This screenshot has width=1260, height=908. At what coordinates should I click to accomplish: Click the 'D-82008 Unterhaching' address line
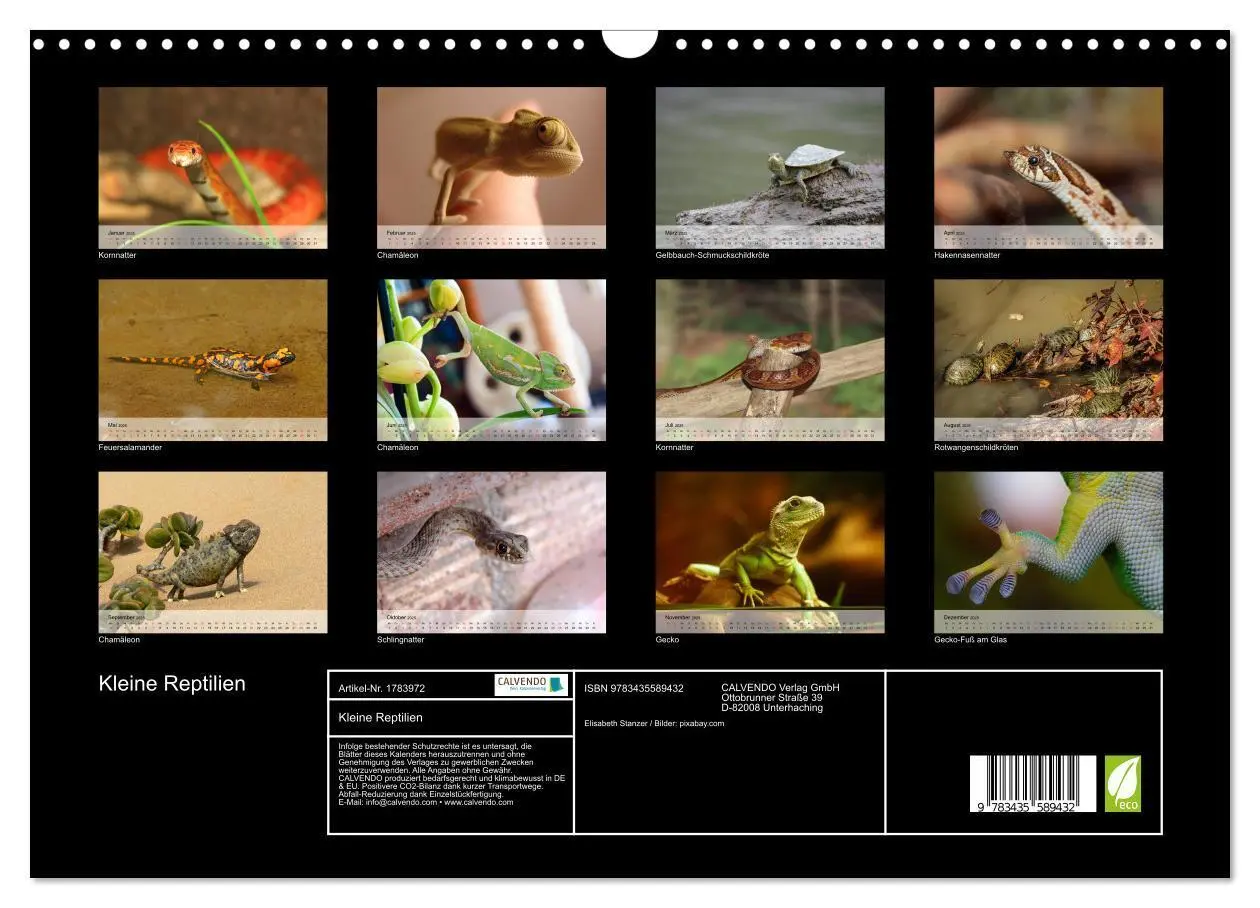point(772,708)
